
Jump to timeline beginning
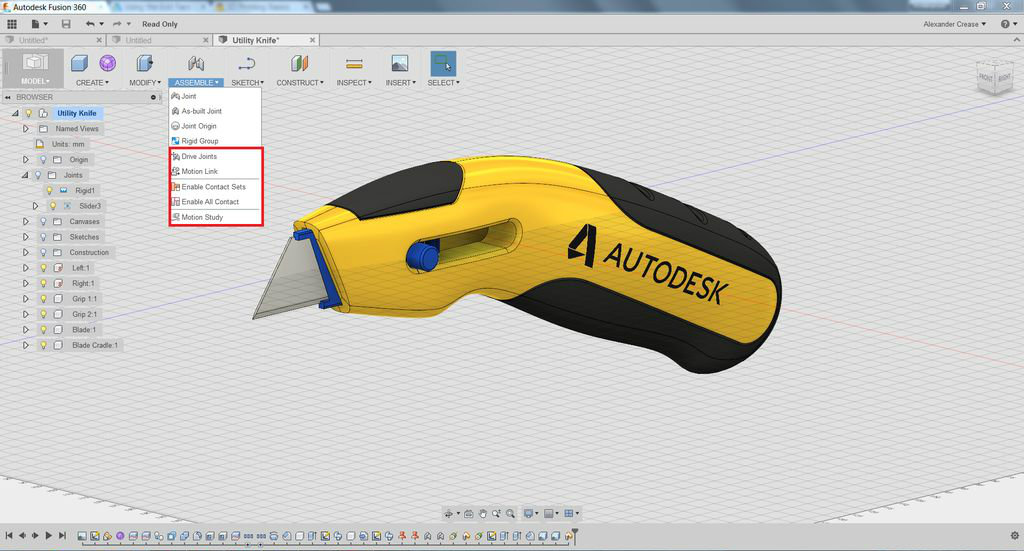click(8, 535)
